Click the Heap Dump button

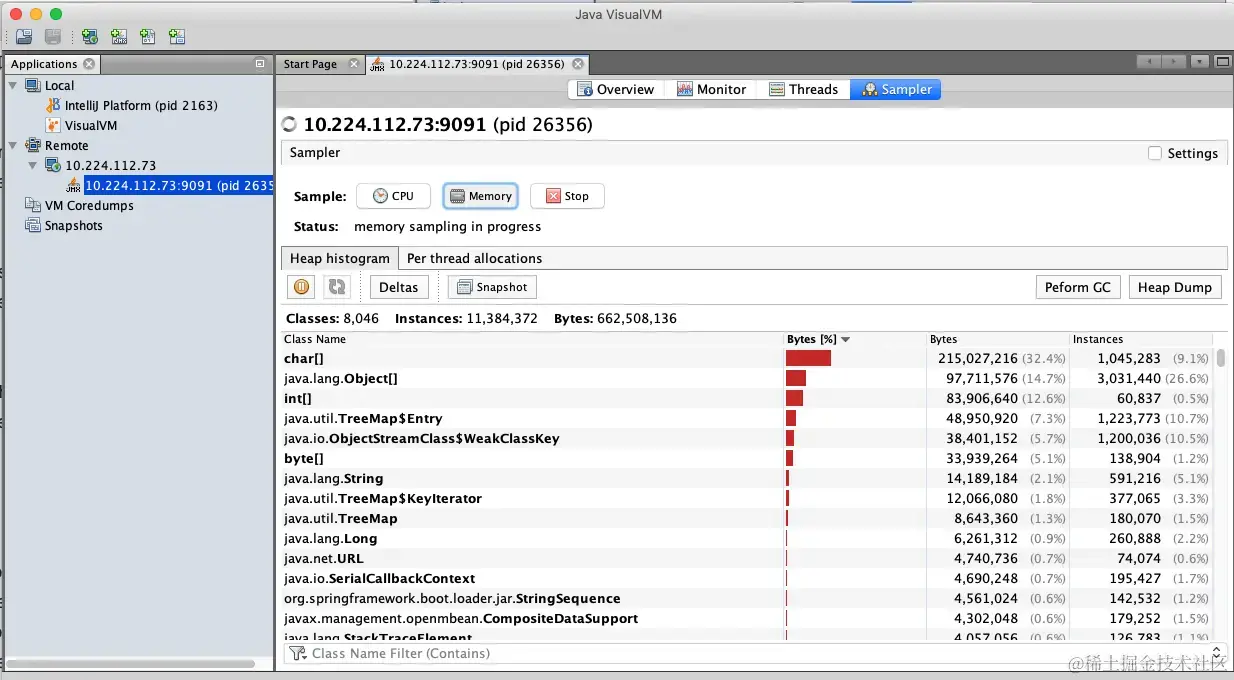click(x=1174, y=287)
